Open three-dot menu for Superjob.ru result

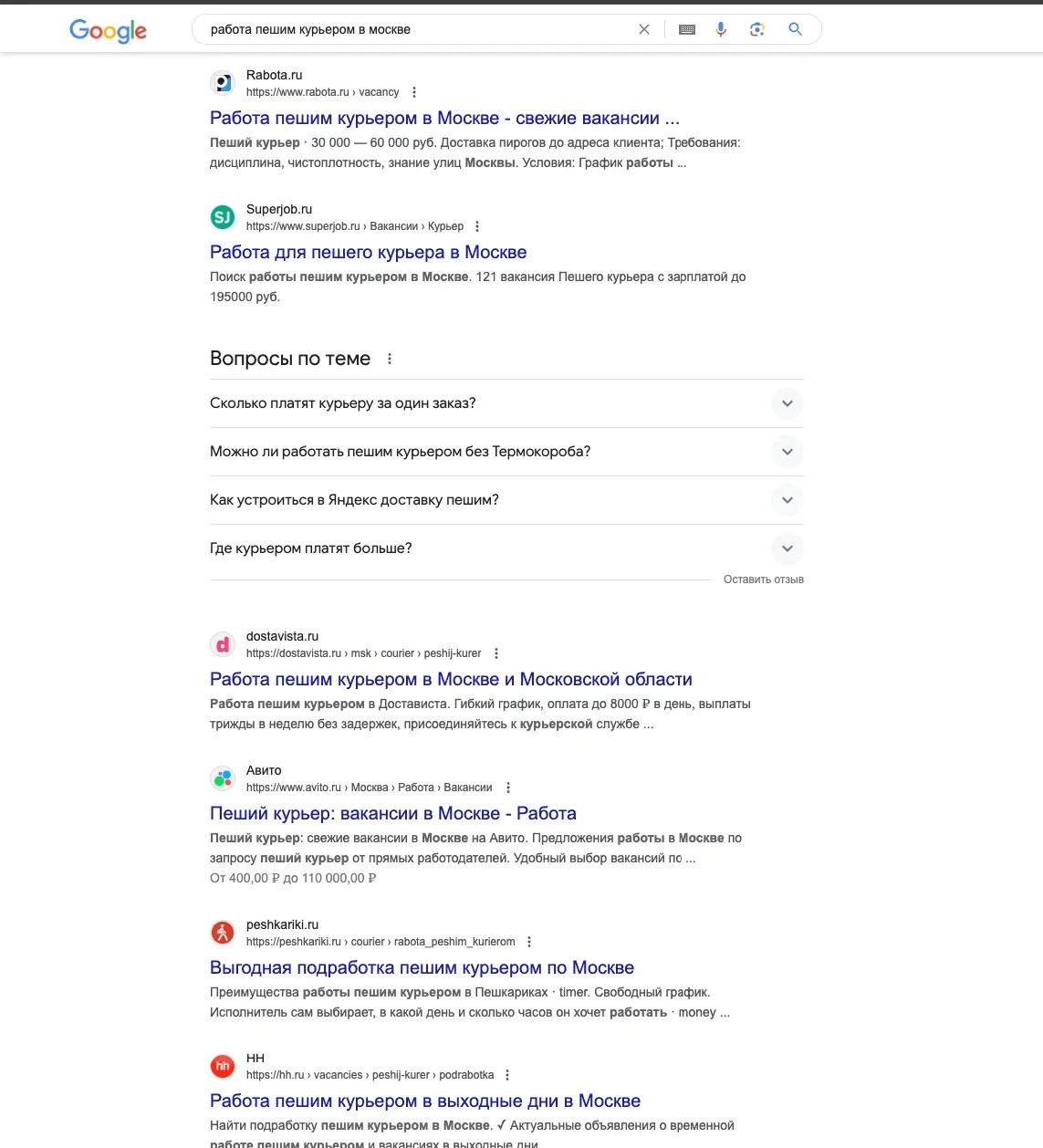tap(477, 226)
